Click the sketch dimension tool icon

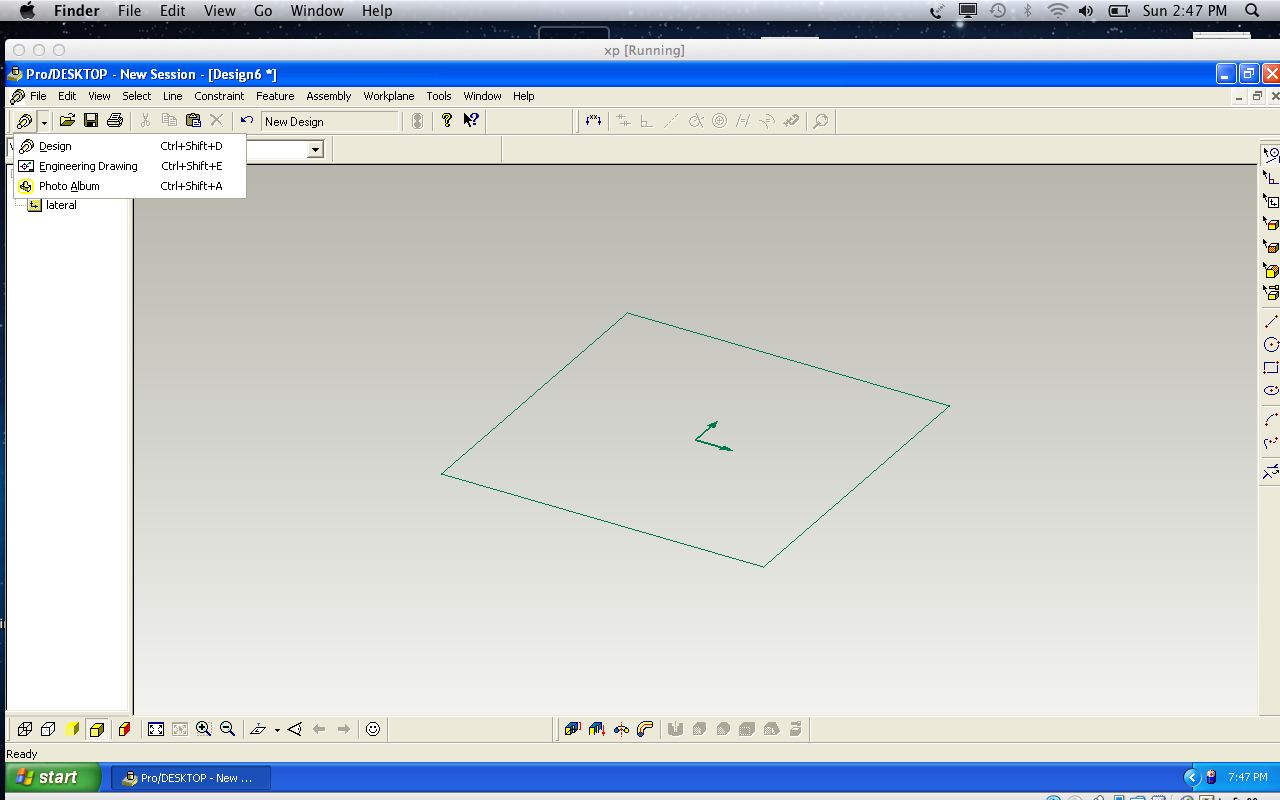593,121
